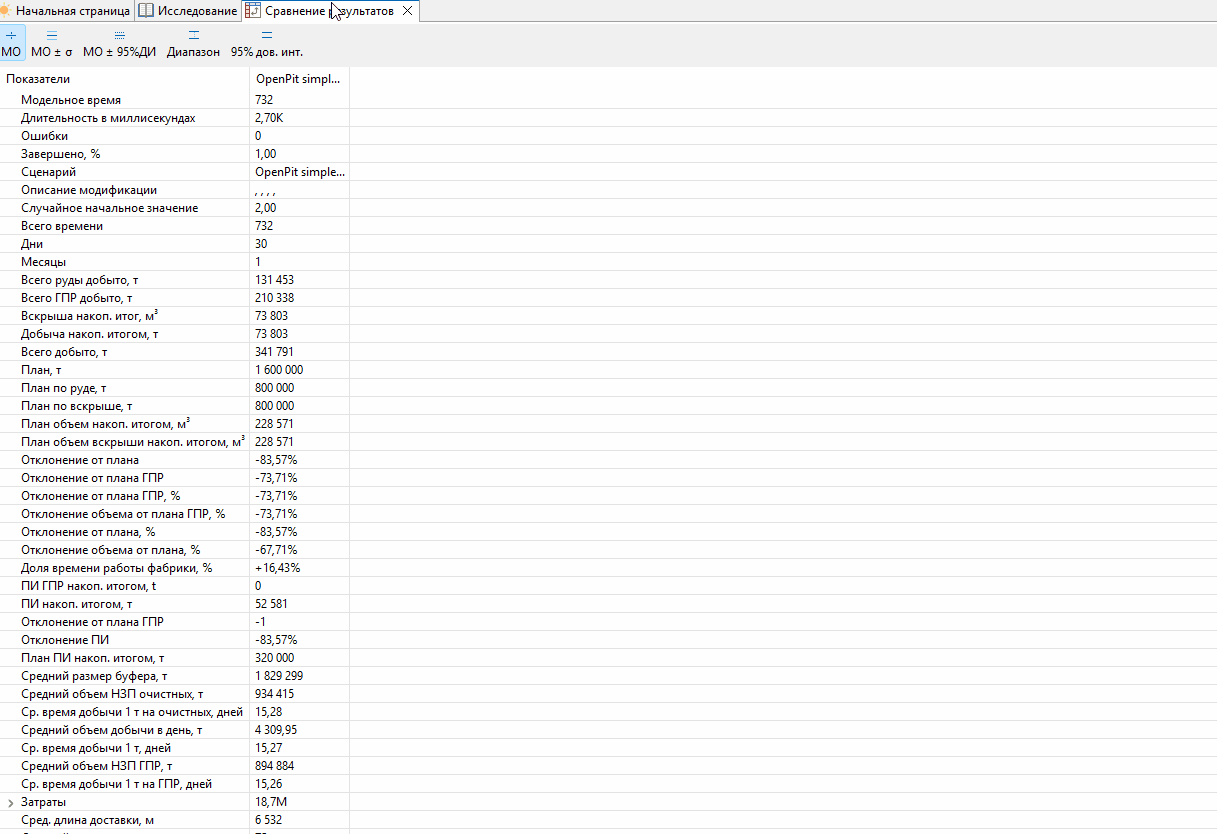This screenshot has width=1217, height=834.
Task: Select the Средний размер буфера, т row
Action: [x=175, y=676]
